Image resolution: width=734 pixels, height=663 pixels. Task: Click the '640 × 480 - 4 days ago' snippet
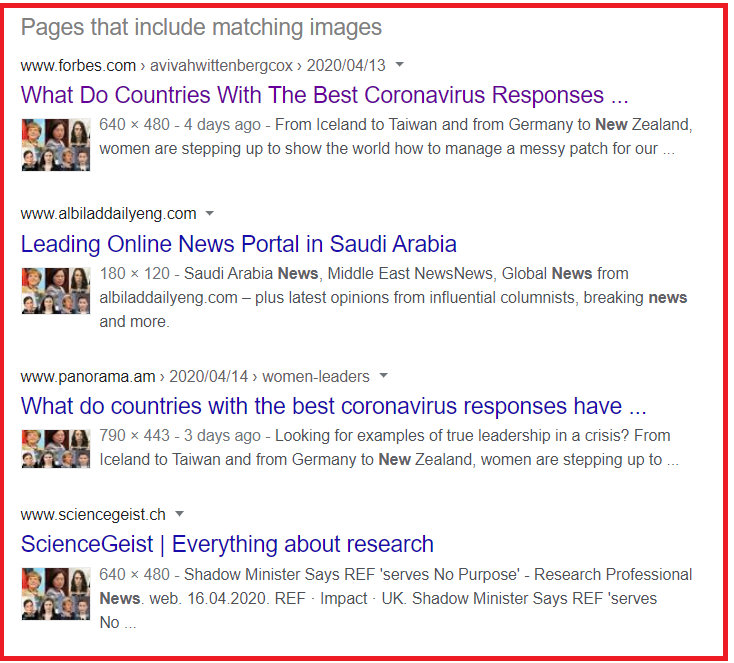point(396,136)
